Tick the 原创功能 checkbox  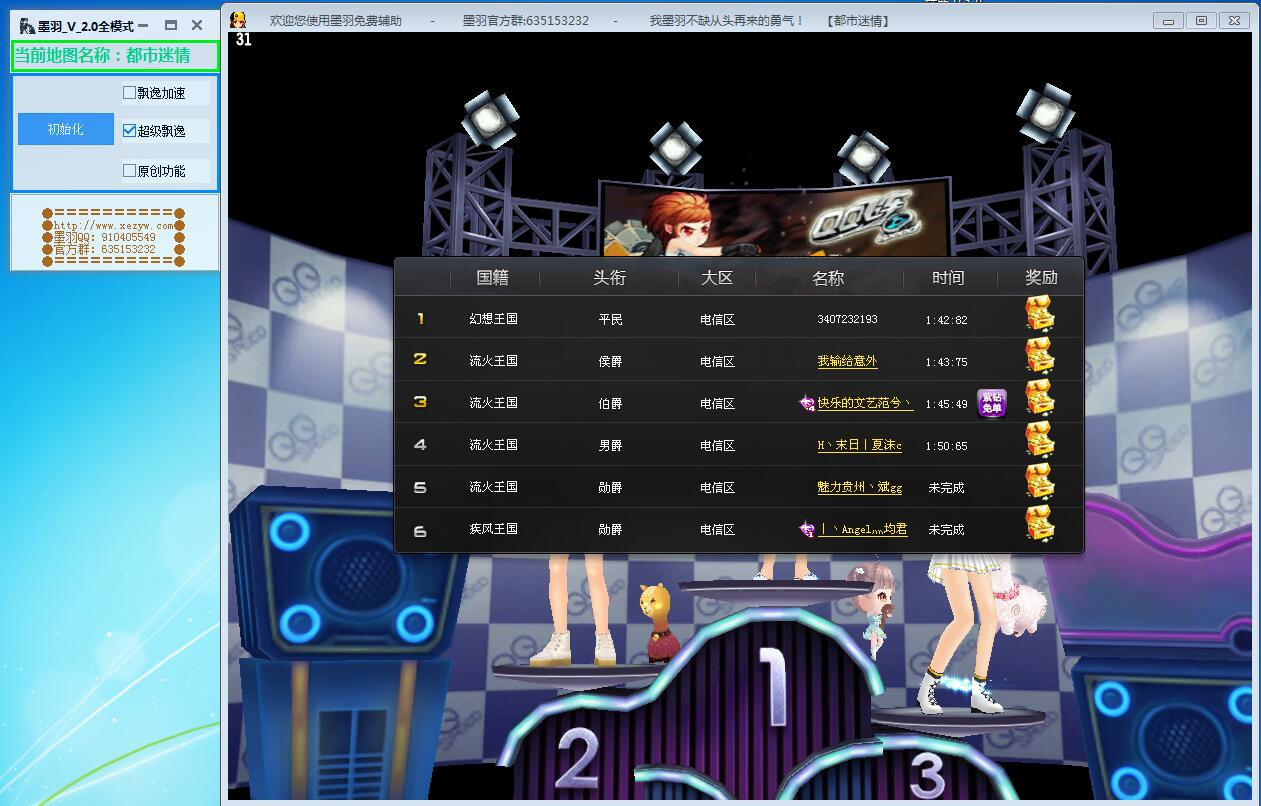pos(129,171)
